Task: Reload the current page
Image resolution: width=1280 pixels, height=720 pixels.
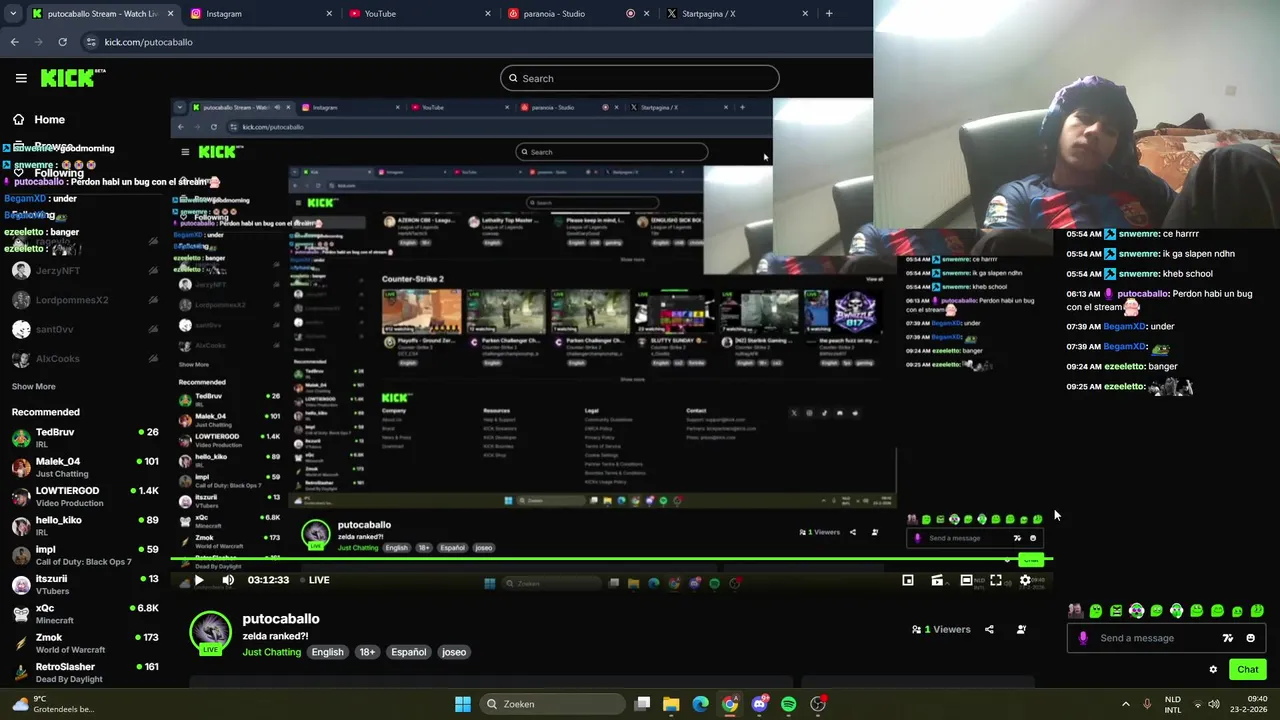Action: tap(62, 42)
